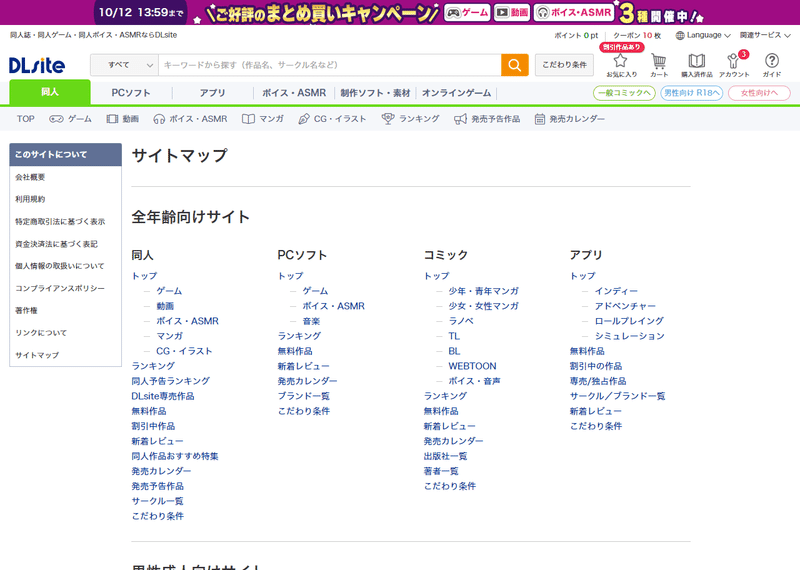The width and height of the screenshot is (800, 570).
Task: Open 著作権 in the sidebar
Action: point(26,310)
